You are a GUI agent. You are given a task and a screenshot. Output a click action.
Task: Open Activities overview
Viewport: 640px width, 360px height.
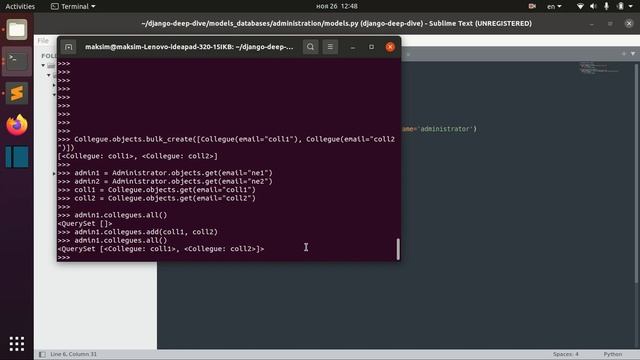click(20, 6)
